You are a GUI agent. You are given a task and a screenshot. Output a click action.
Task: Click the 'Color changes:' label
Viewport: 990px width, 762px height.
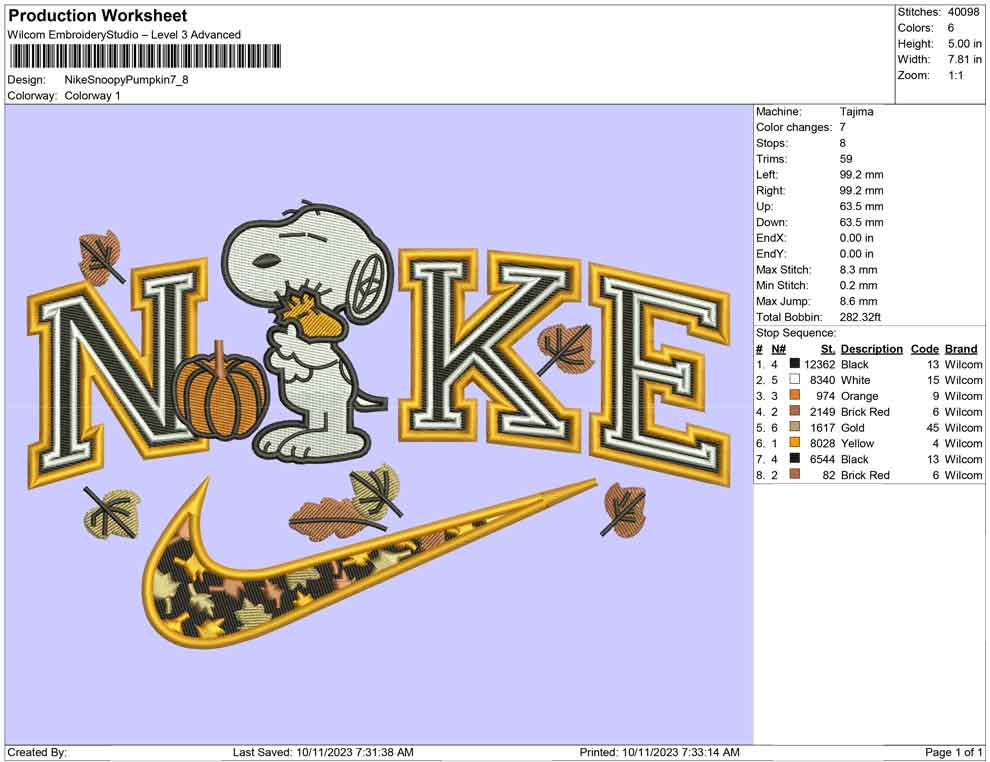pos(794,128)
